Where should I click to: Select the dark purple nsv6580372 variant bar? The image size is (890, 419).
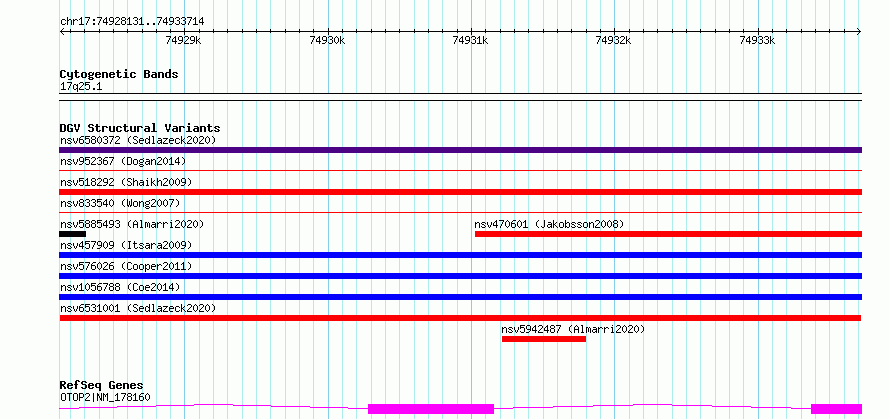[460, 150]
